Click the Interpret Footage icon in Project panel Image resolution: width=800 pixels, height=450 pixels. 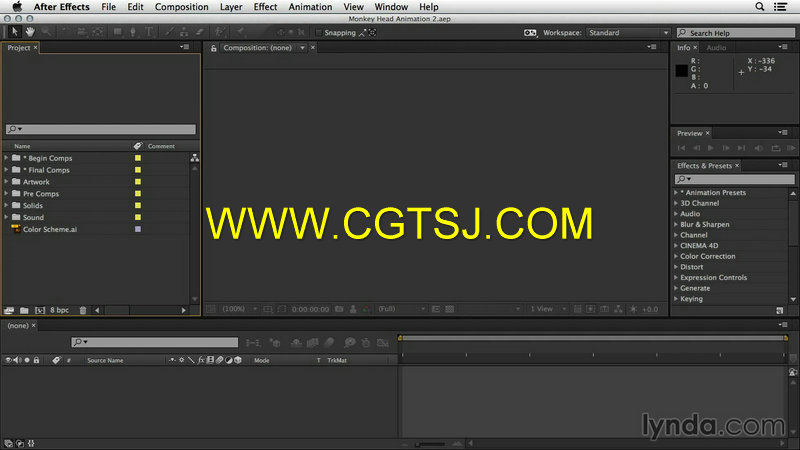coord(9,310)
